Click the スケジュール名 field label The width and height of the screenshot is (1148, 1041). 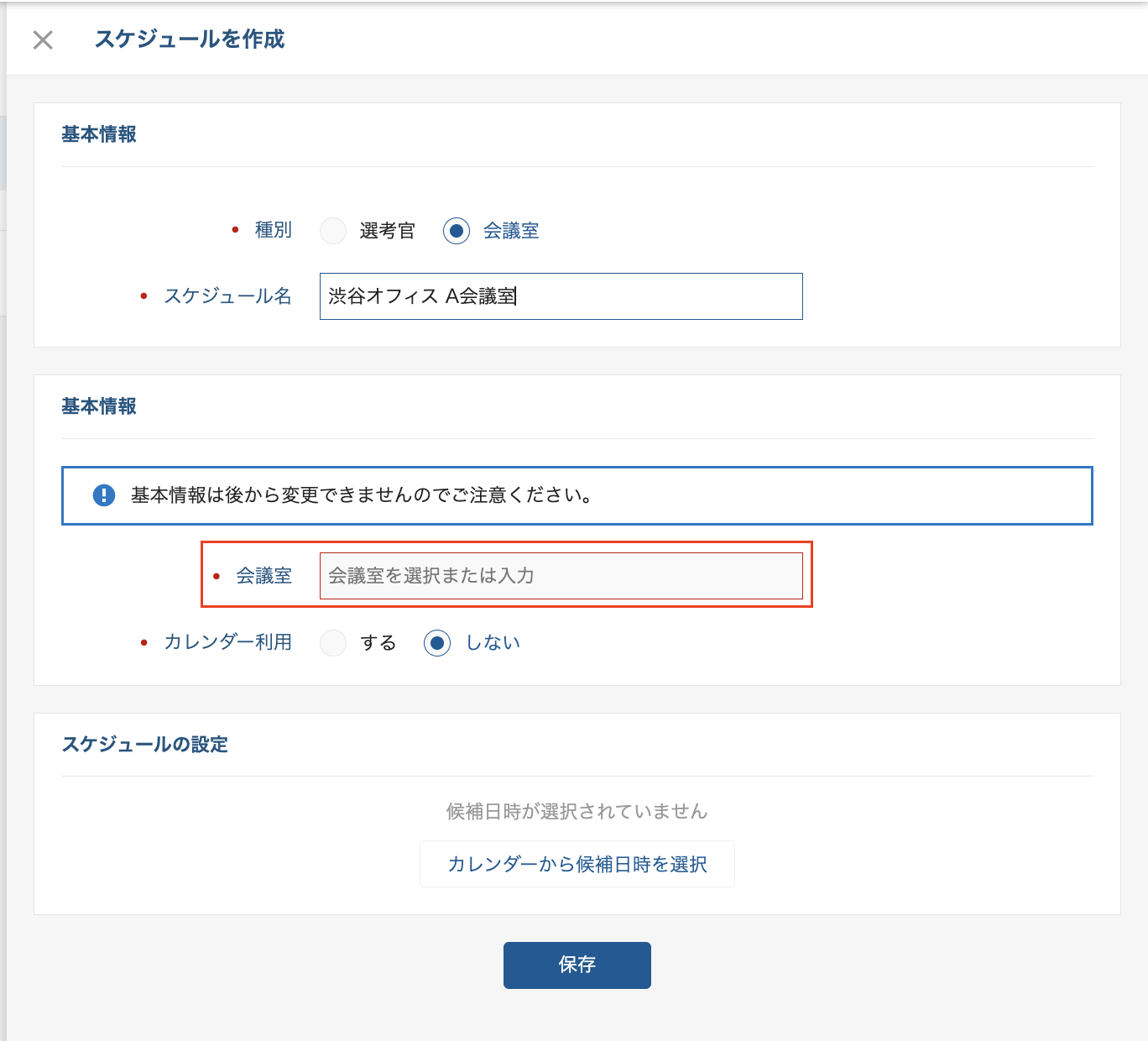(x=227, y=296)
